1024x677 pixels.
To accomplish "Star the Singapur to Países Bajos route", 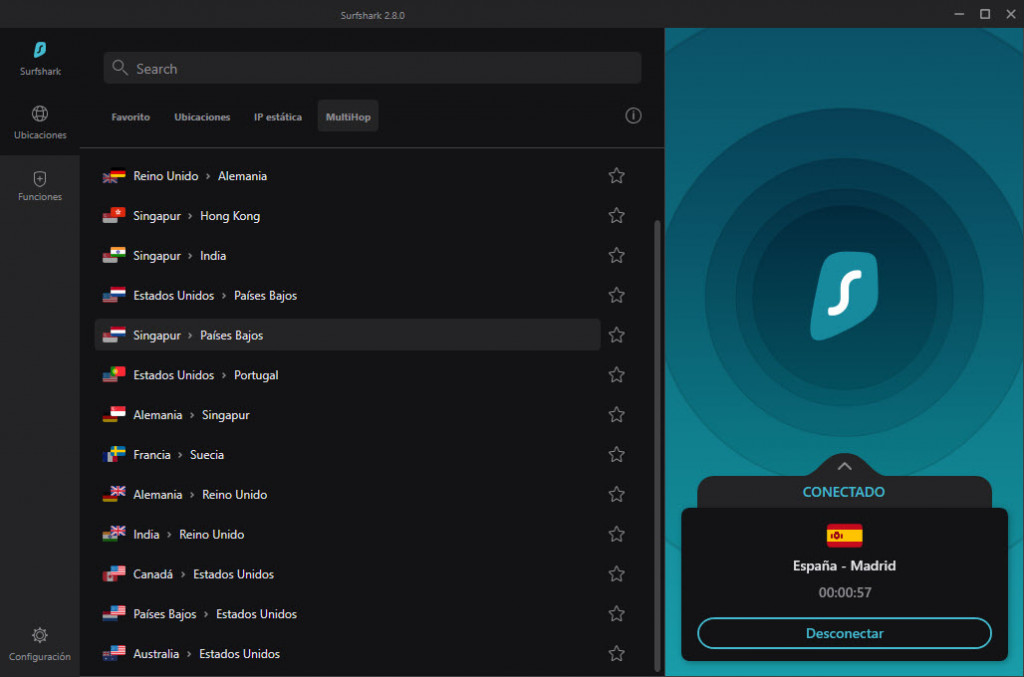I will 616,335.
